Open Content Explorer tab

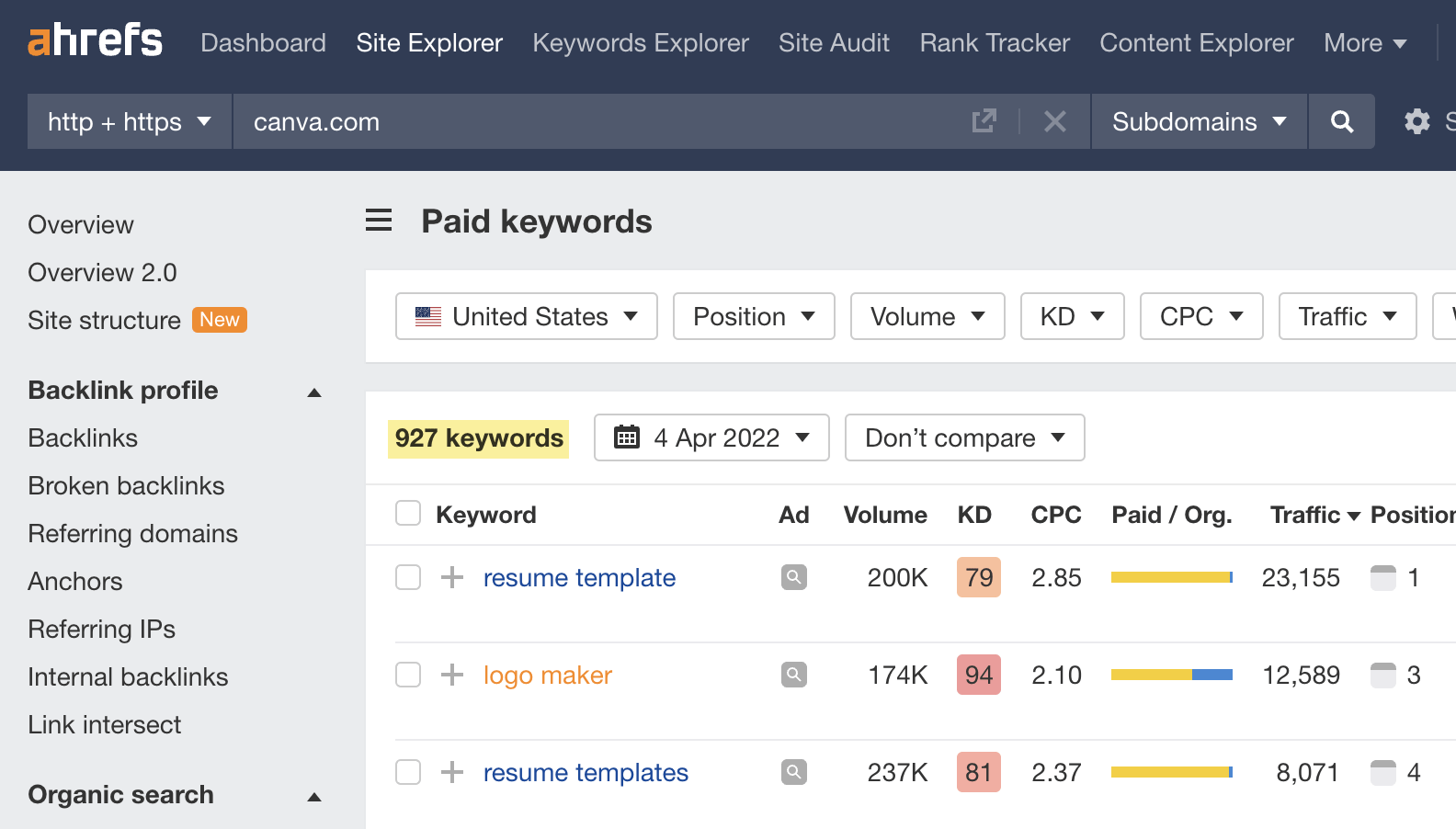tap(1197, 42)
